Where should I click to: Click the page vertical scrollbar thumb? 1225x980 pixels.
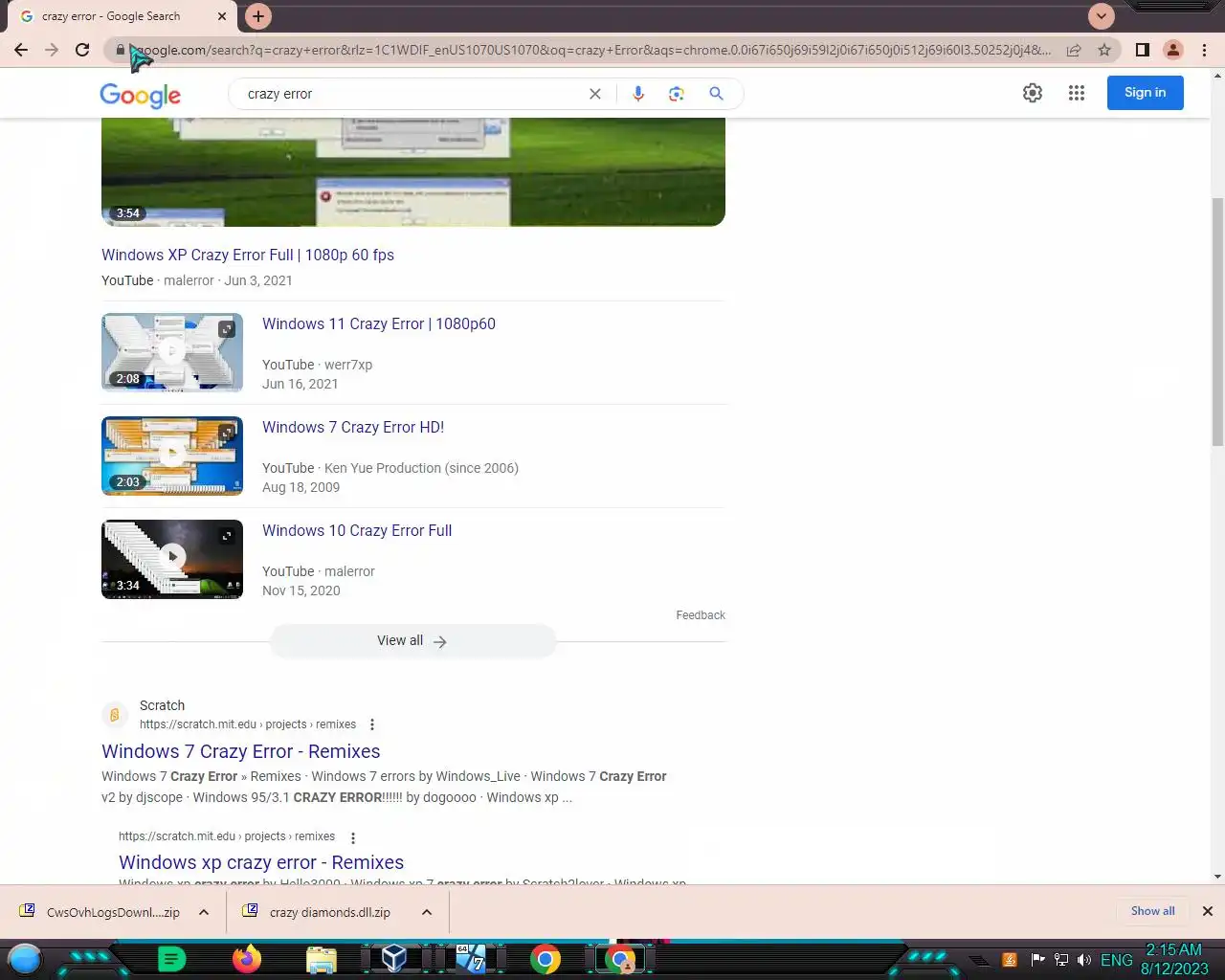coord(1217,321)
